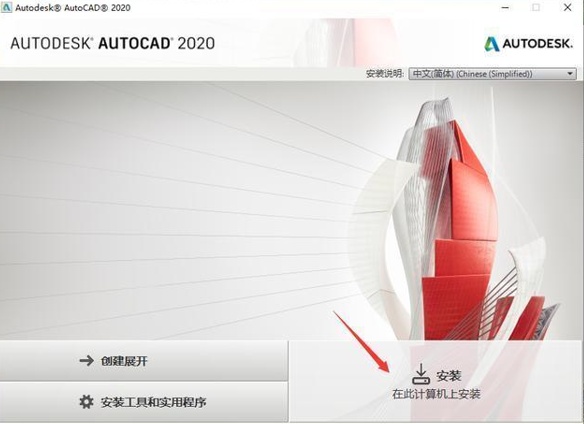Click the gear icon beside 安装工具和实用程序
584x424 pixels.
coord(86,402)
